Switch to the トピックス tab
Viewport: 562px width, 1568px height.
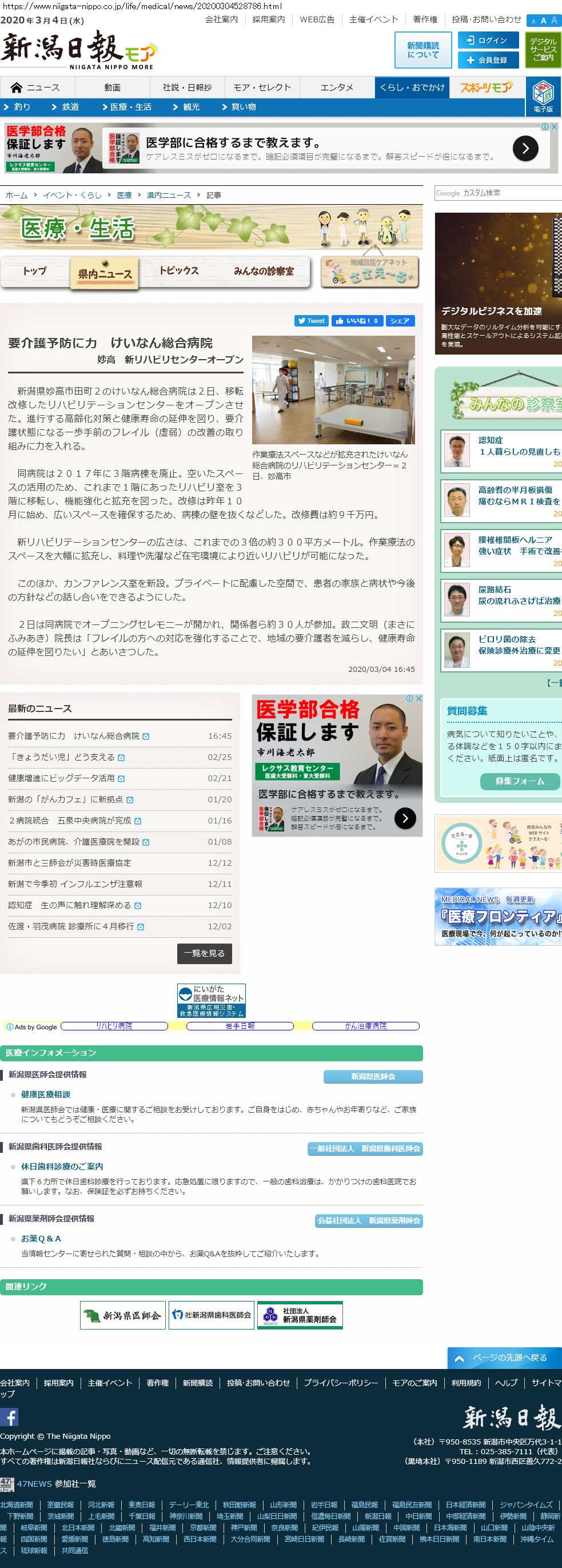point(179,271)
